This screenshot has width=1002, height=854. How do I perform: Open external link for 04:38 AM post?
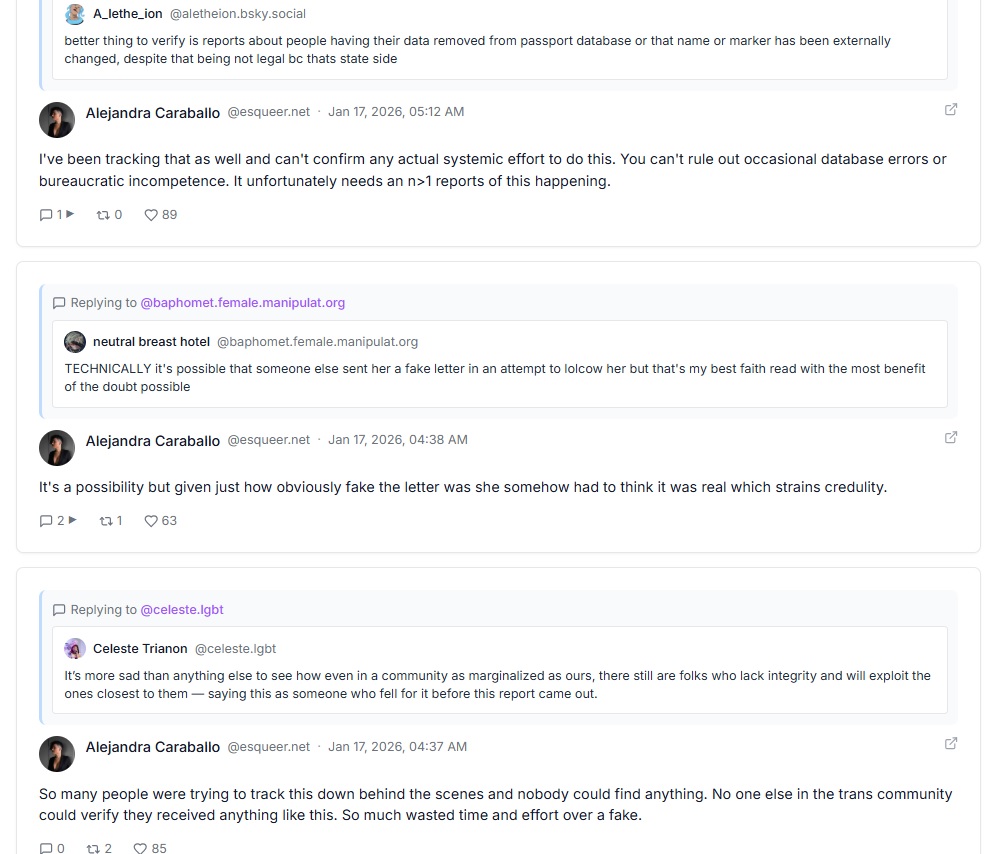(951, 437)
